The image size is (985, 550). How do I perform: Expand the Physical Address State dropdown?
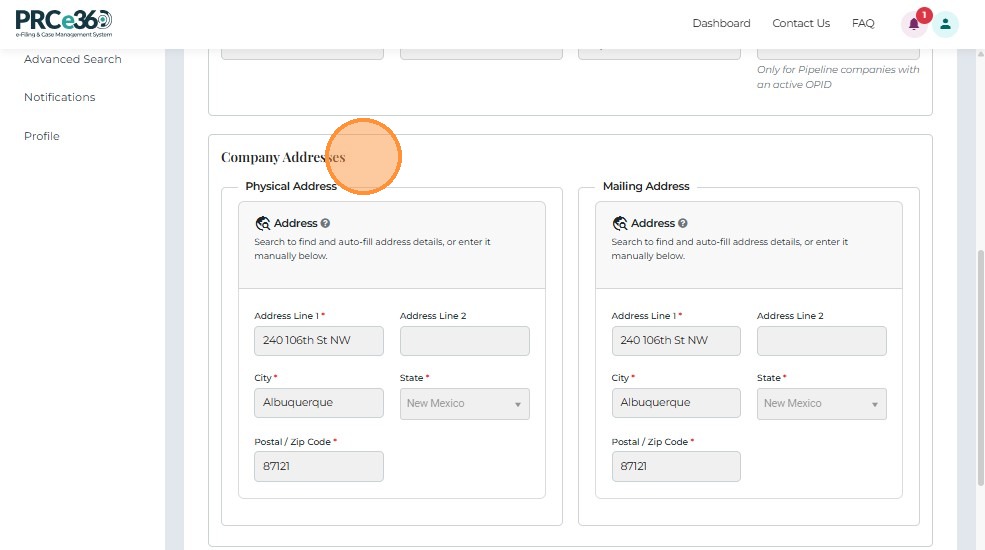[x=465, y=404]
